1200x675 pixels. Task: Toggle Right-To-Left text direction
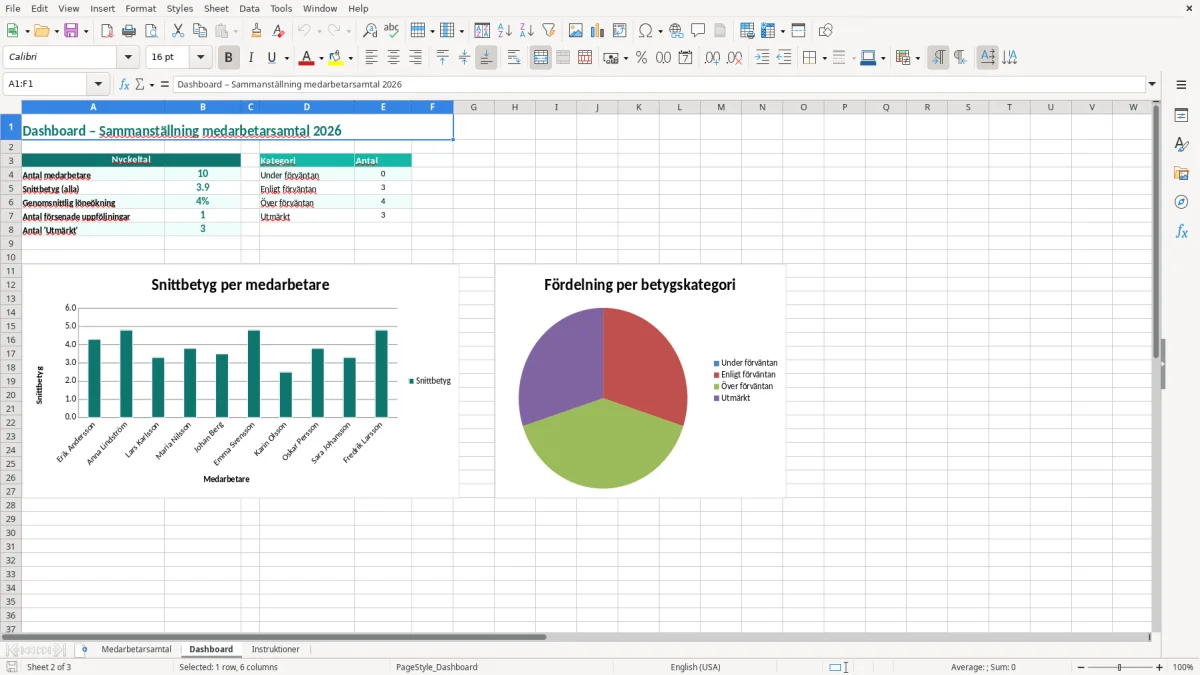[959, 58]
